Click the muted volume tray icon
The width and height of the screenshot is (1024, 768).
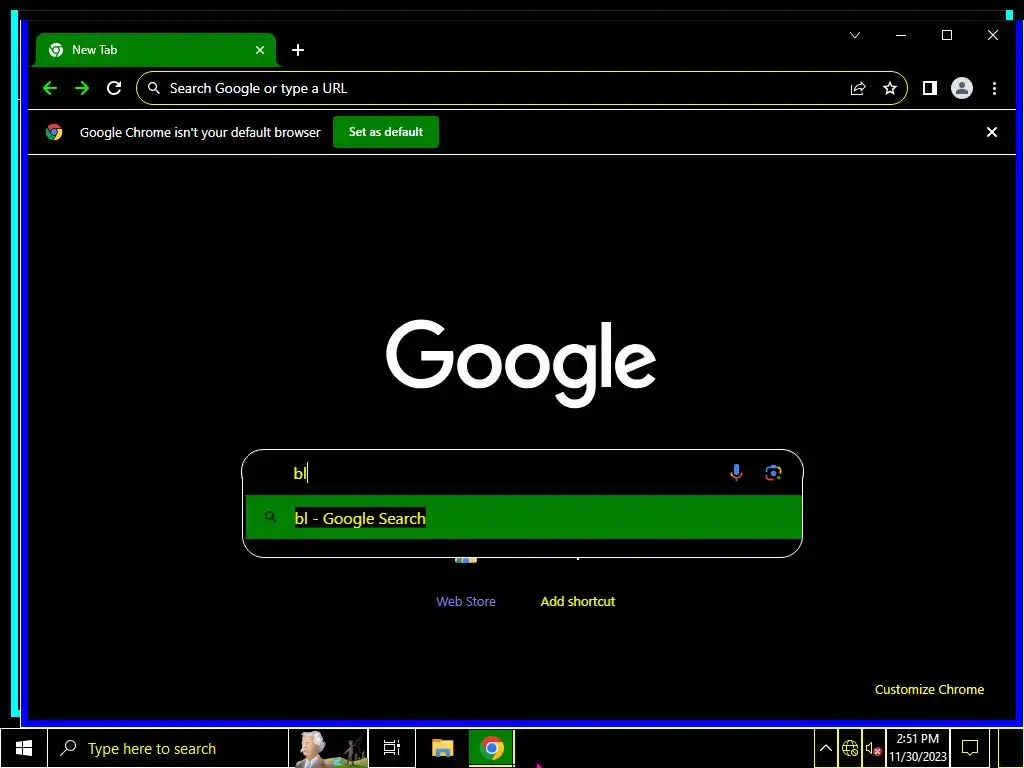tap(873, 749)
